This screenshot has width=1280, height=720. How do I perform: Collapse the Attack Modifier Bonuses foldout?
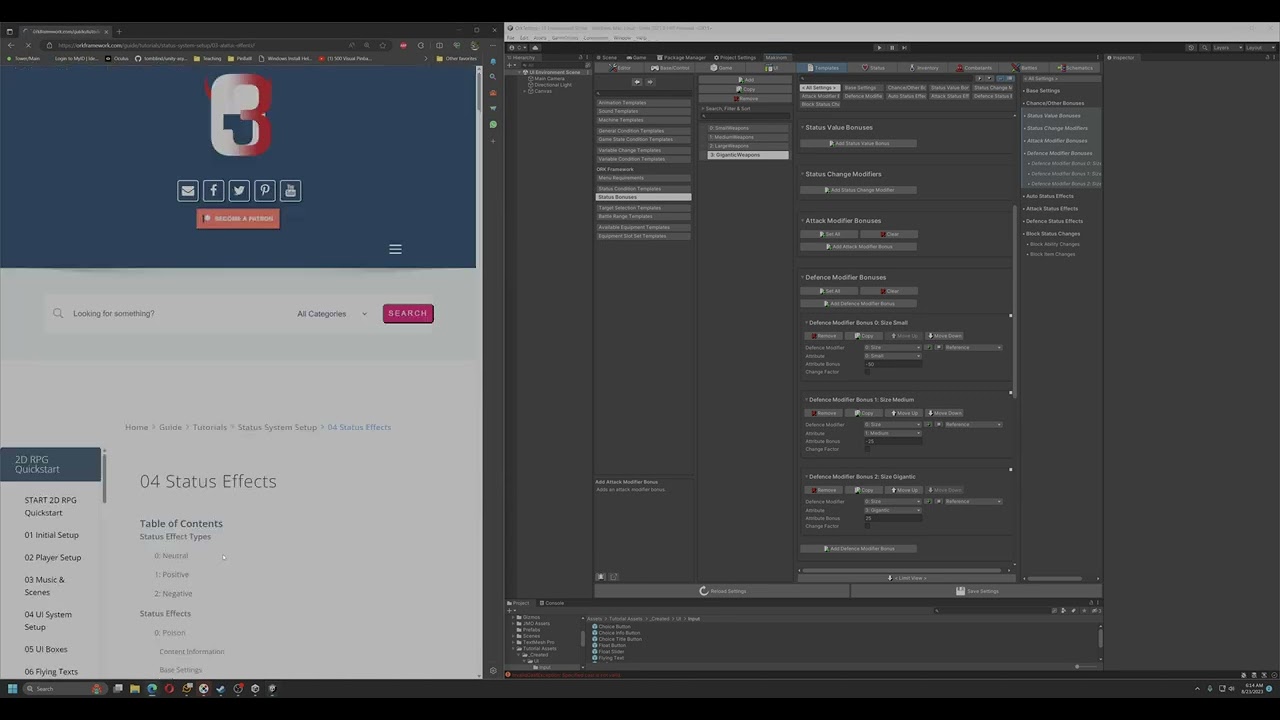tap(802, 221)
